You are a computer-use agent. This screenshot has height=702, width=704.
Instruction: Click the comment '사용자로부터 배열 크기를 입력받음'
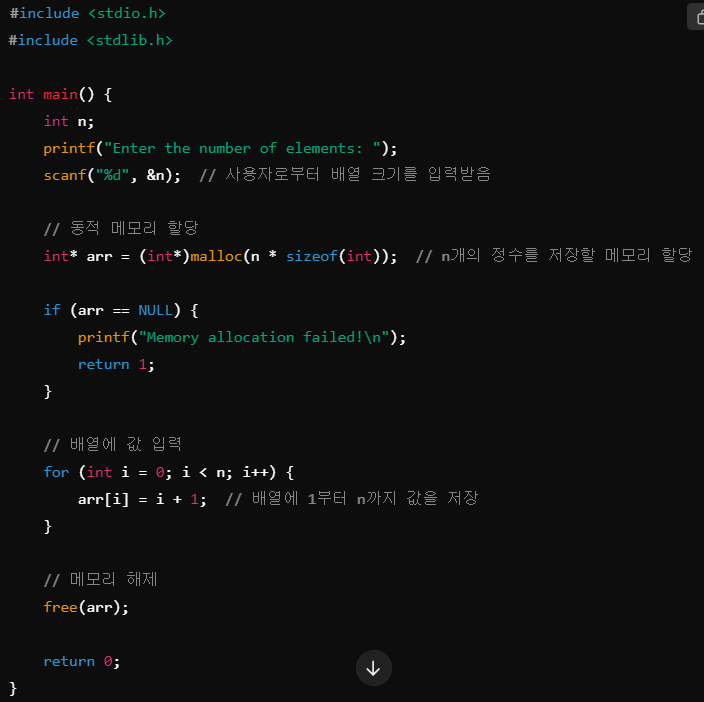(x=358, y=174)
